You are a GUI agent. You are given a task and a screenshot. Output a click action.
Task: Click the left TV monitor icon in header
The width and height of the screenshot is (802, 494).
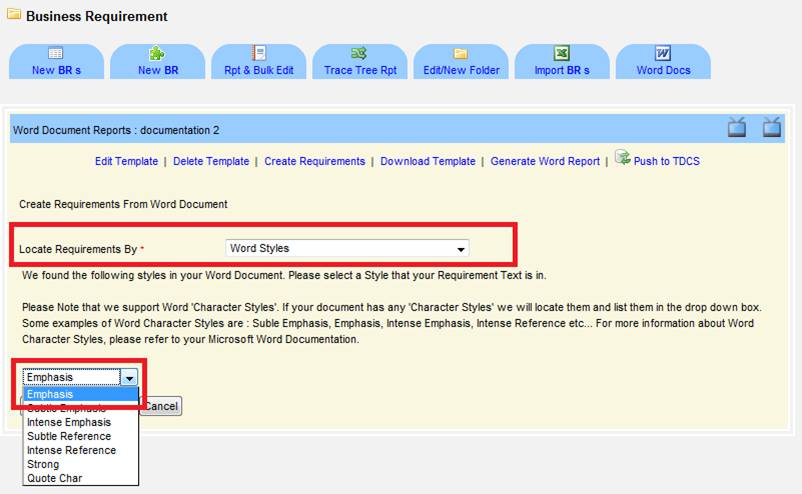(737, 127)
